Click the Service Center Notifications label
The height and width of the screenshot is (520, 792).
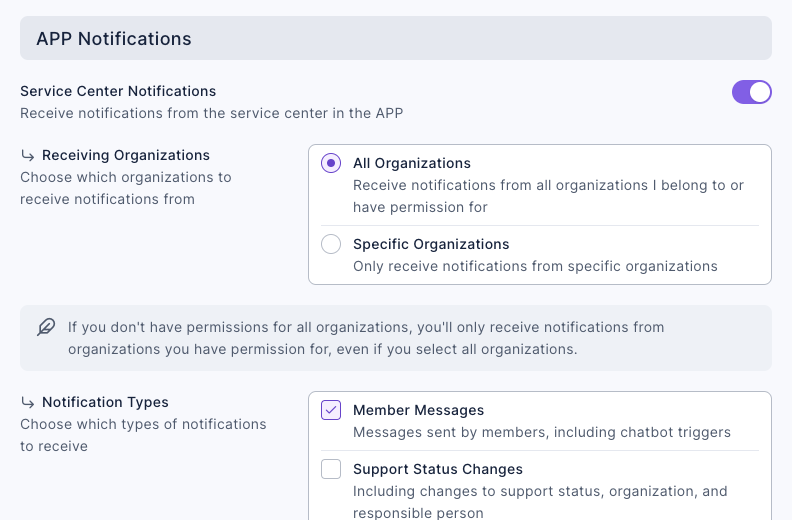click(x=118, y=91)
